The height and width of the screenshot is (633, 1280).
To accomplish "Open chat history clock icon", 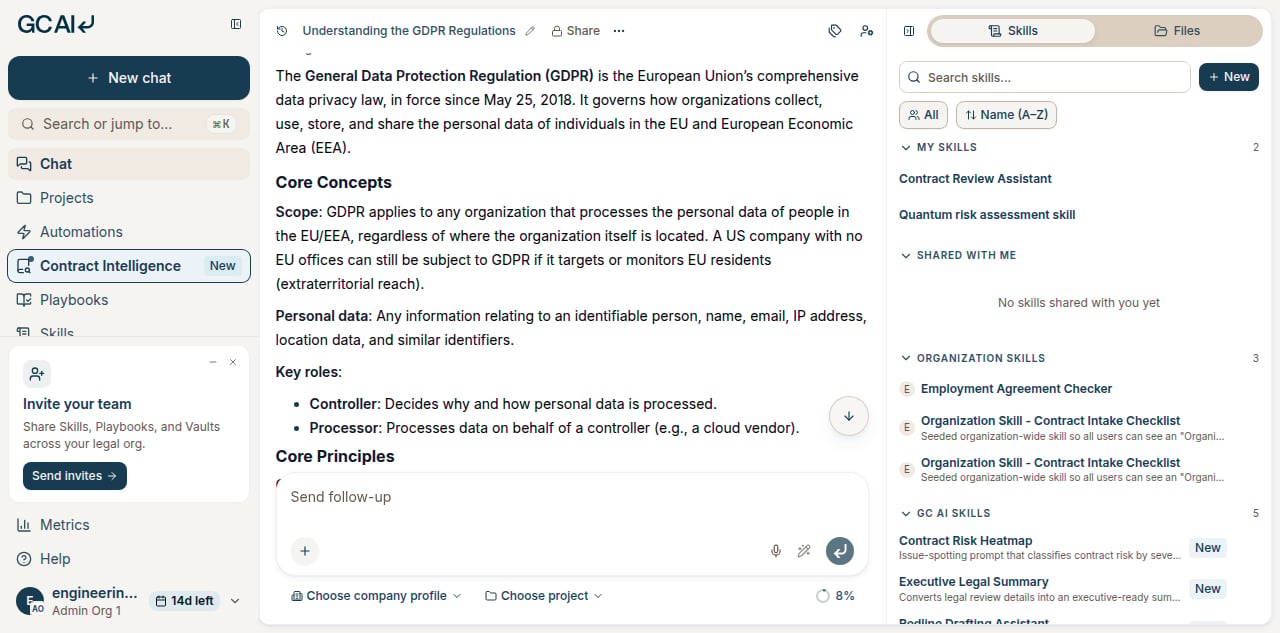I will click(282, 31).
